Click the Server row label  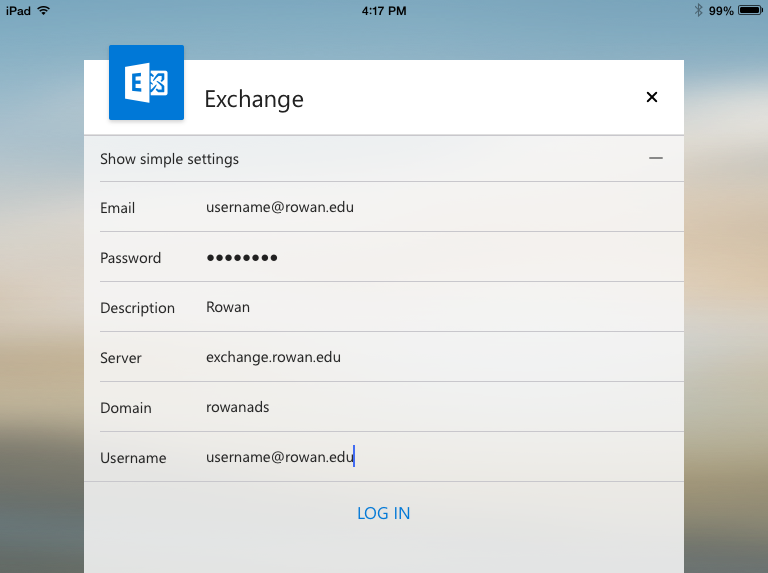point(121,358)
